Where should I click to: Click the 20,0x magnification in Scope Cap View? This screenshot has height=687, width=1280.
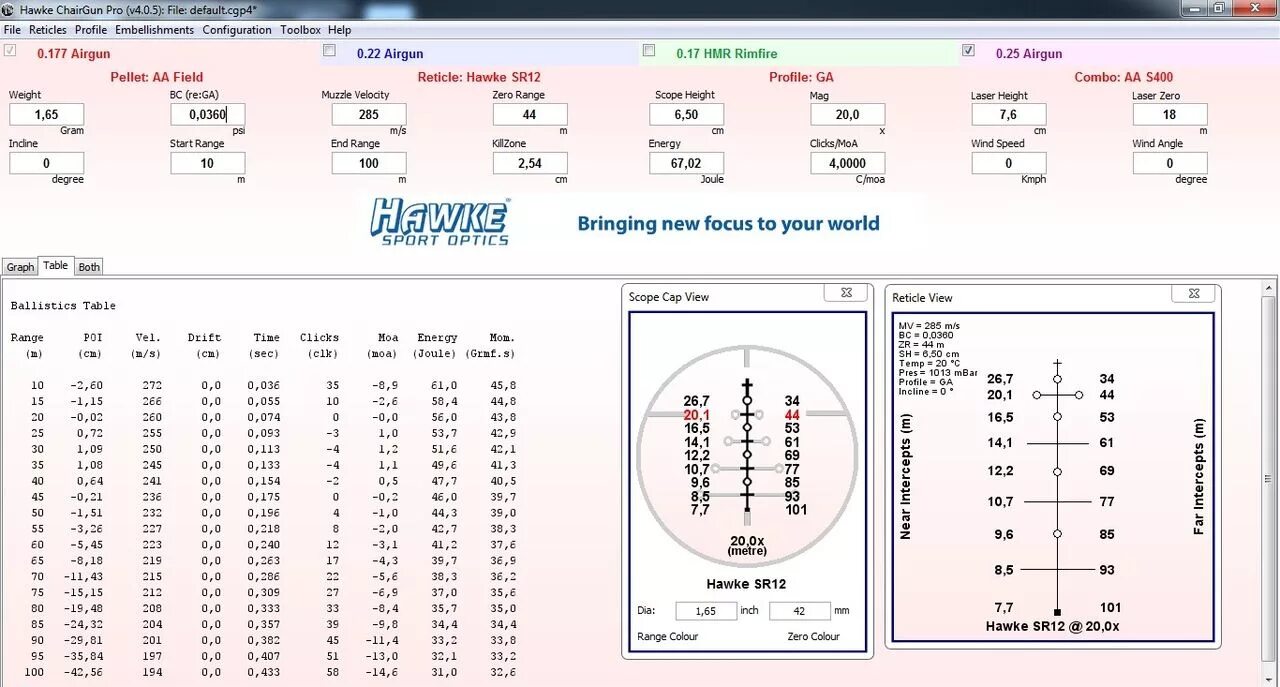coord(748,540)
